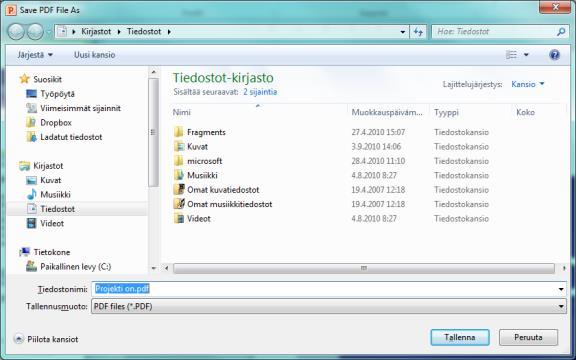This screenshot has height=360, width=576.
Task: Select the Kuvat folder icon in list
Action: click(179, 146)
